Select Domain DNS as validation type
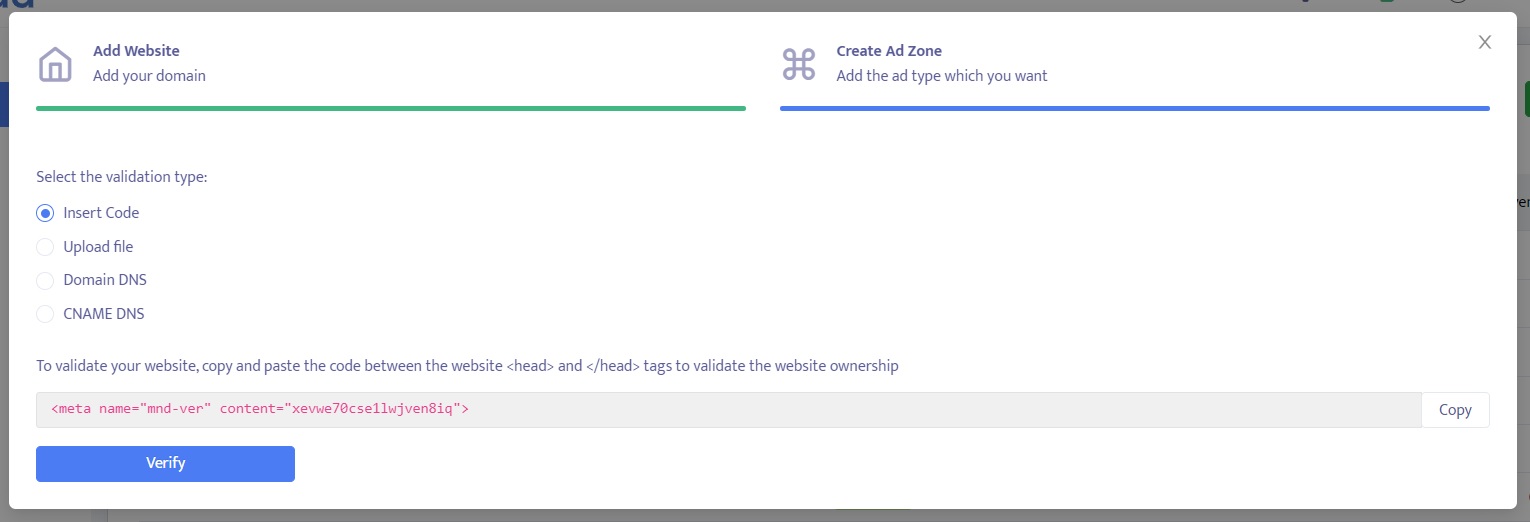 (x=45, y=281)
